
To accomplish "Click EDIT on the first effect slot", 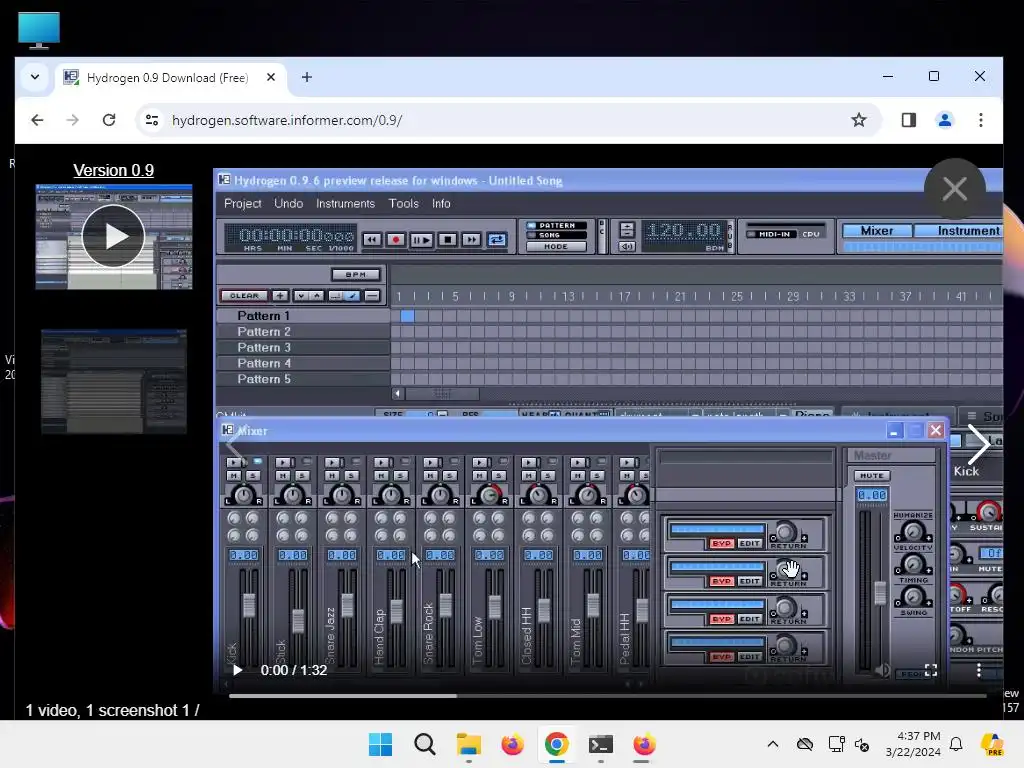I will [x=750, y=543].
